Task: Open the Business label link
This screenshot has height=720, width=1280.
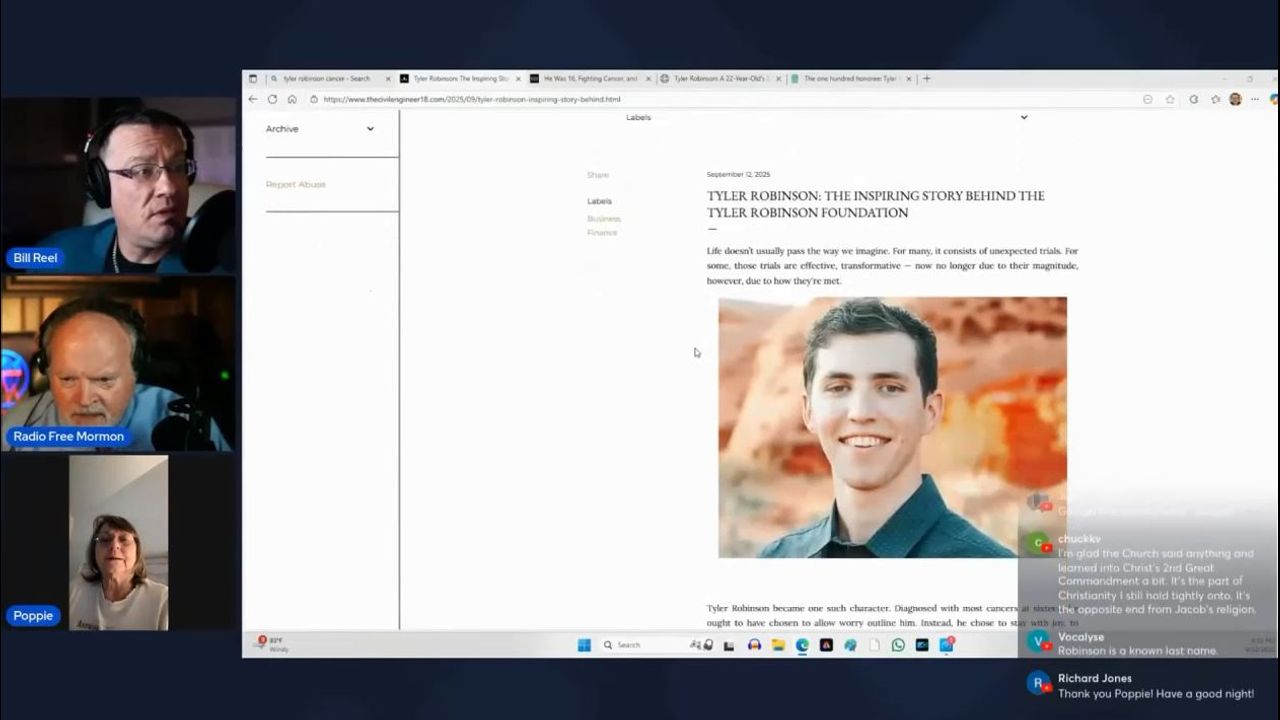Action: click(x=603, y=218)
